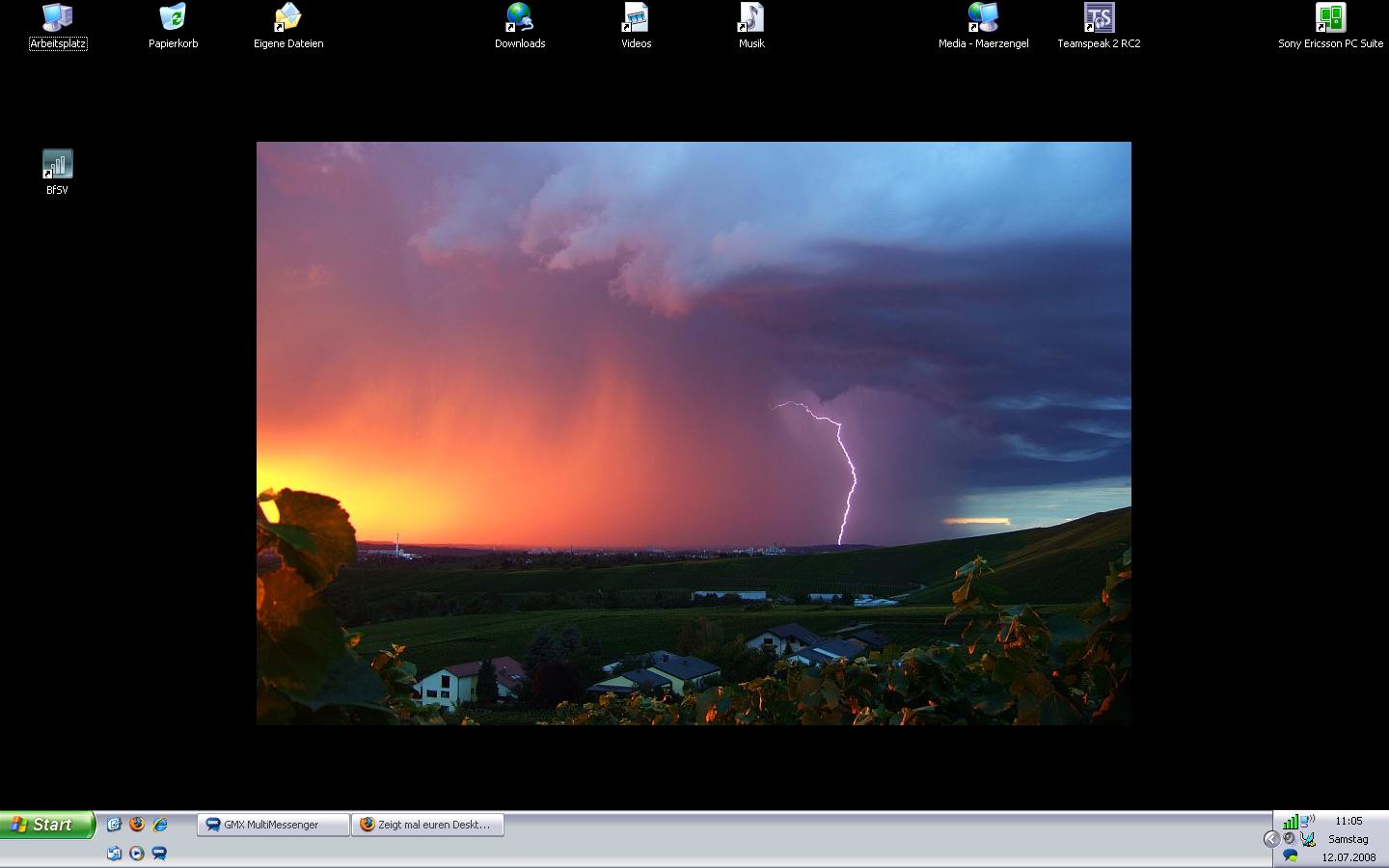Select the Media - Maerzengel shortcut

[983, 26]
